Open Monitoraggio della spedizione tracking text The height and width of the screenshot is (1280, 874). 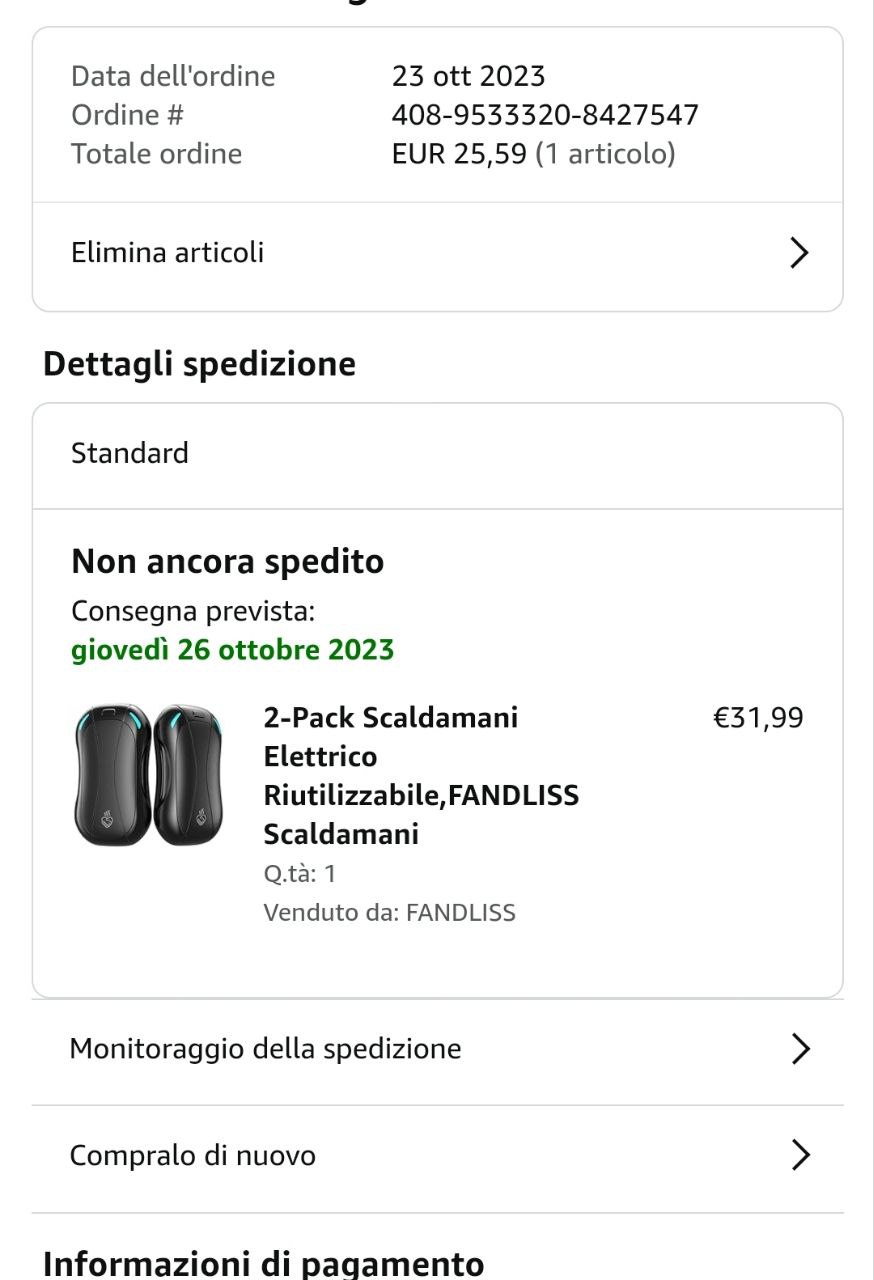point(265,1049)
